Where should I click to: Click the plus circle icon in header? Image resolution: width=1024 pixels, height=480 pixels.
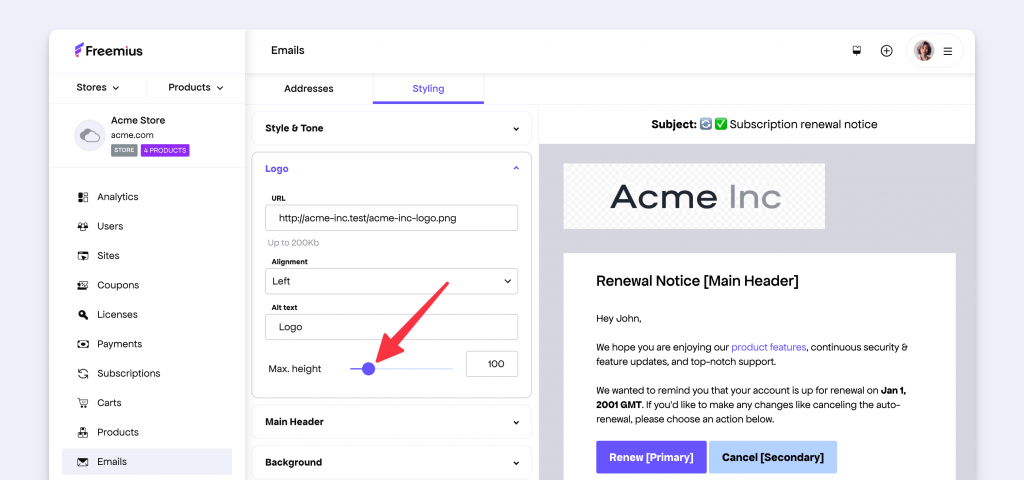(x=886, y=50)
